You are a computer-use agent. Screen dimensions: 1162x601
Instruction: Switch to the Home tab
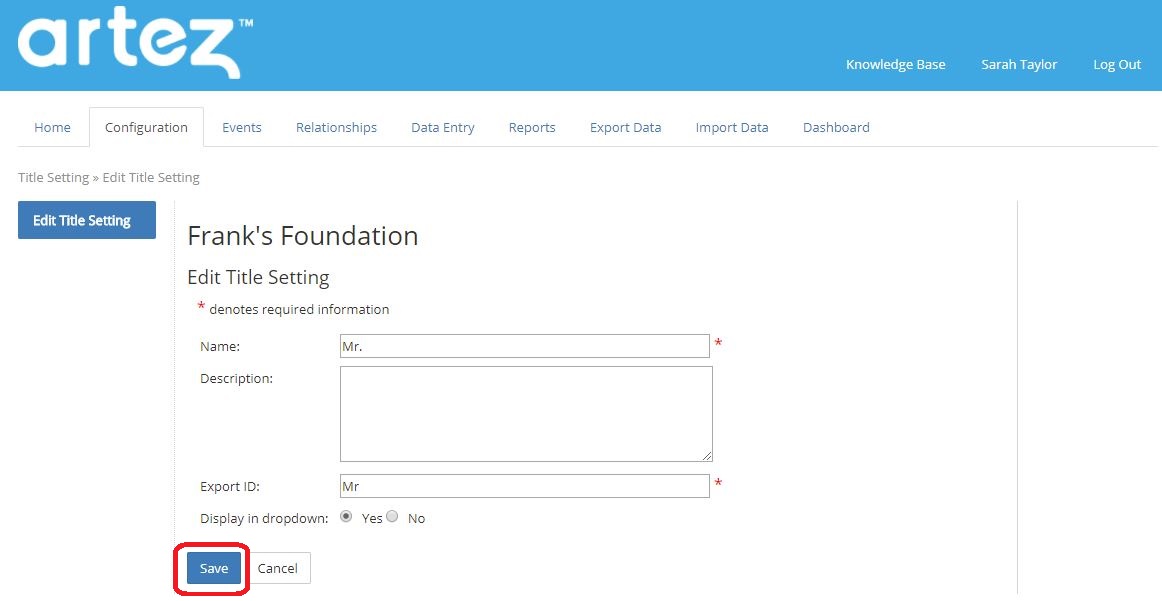(53, 127)
